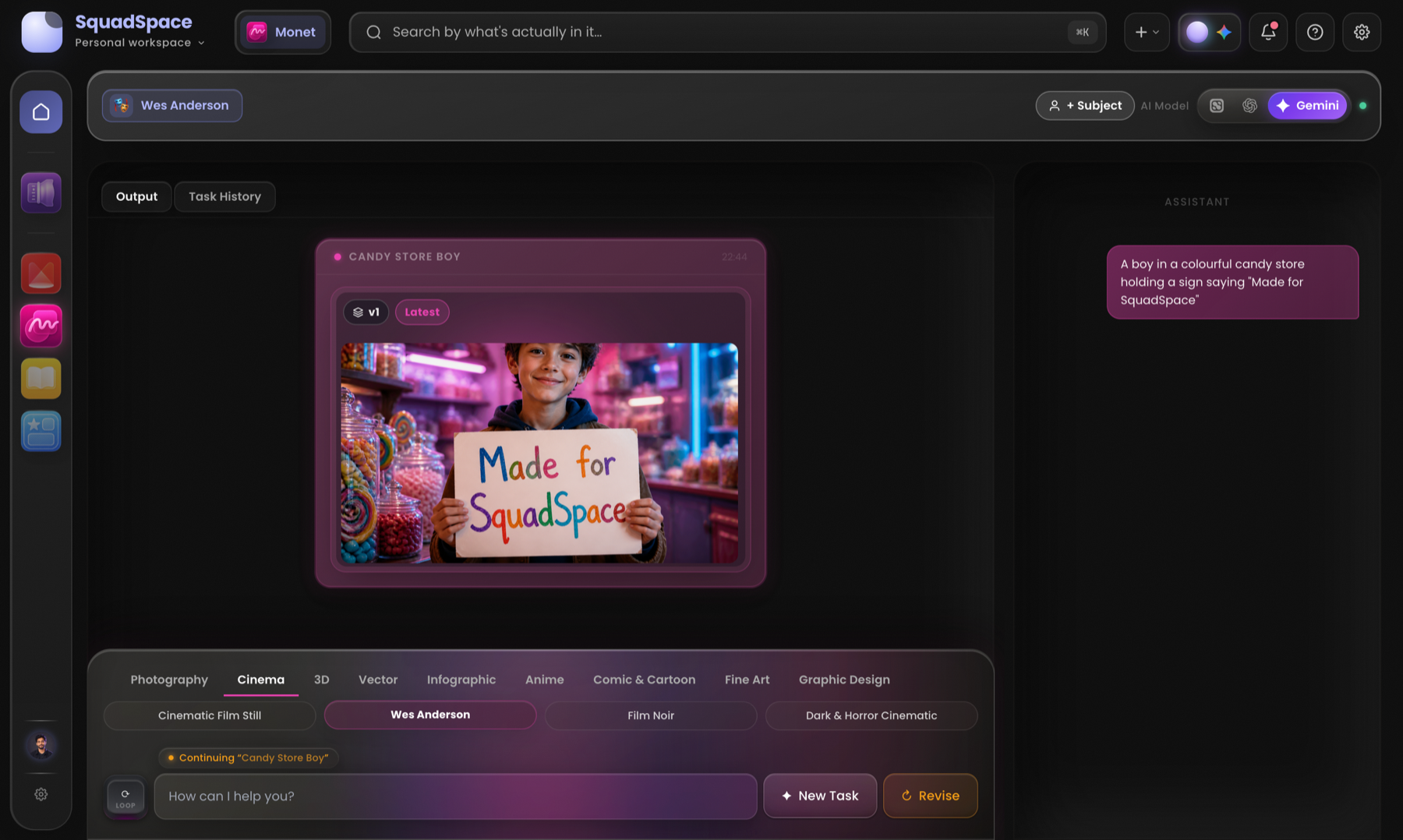Open the red spotlight app icon
Screen dimensions: 1403x840
coord(41,274)
